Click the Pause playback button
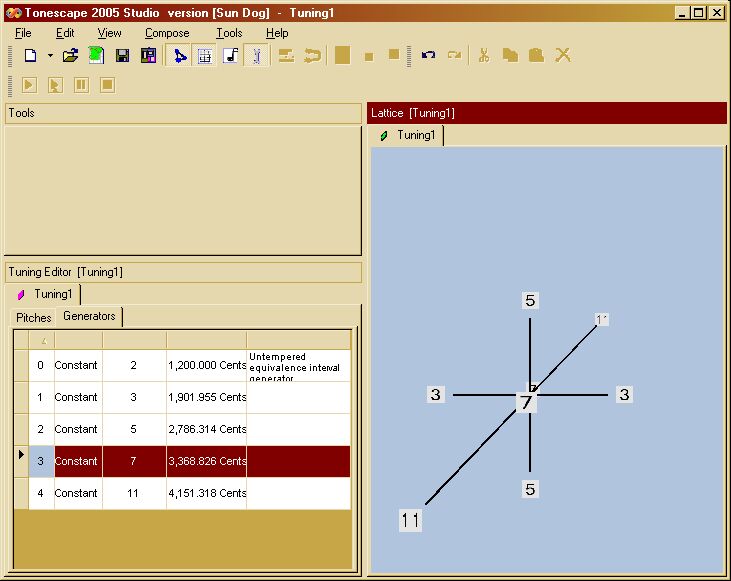 pos(81,85)
